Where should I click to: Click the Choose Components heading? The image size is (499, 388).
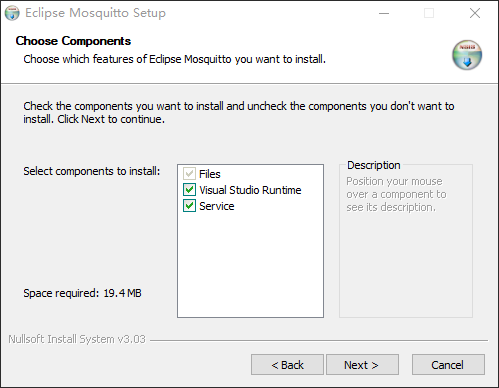73,41
